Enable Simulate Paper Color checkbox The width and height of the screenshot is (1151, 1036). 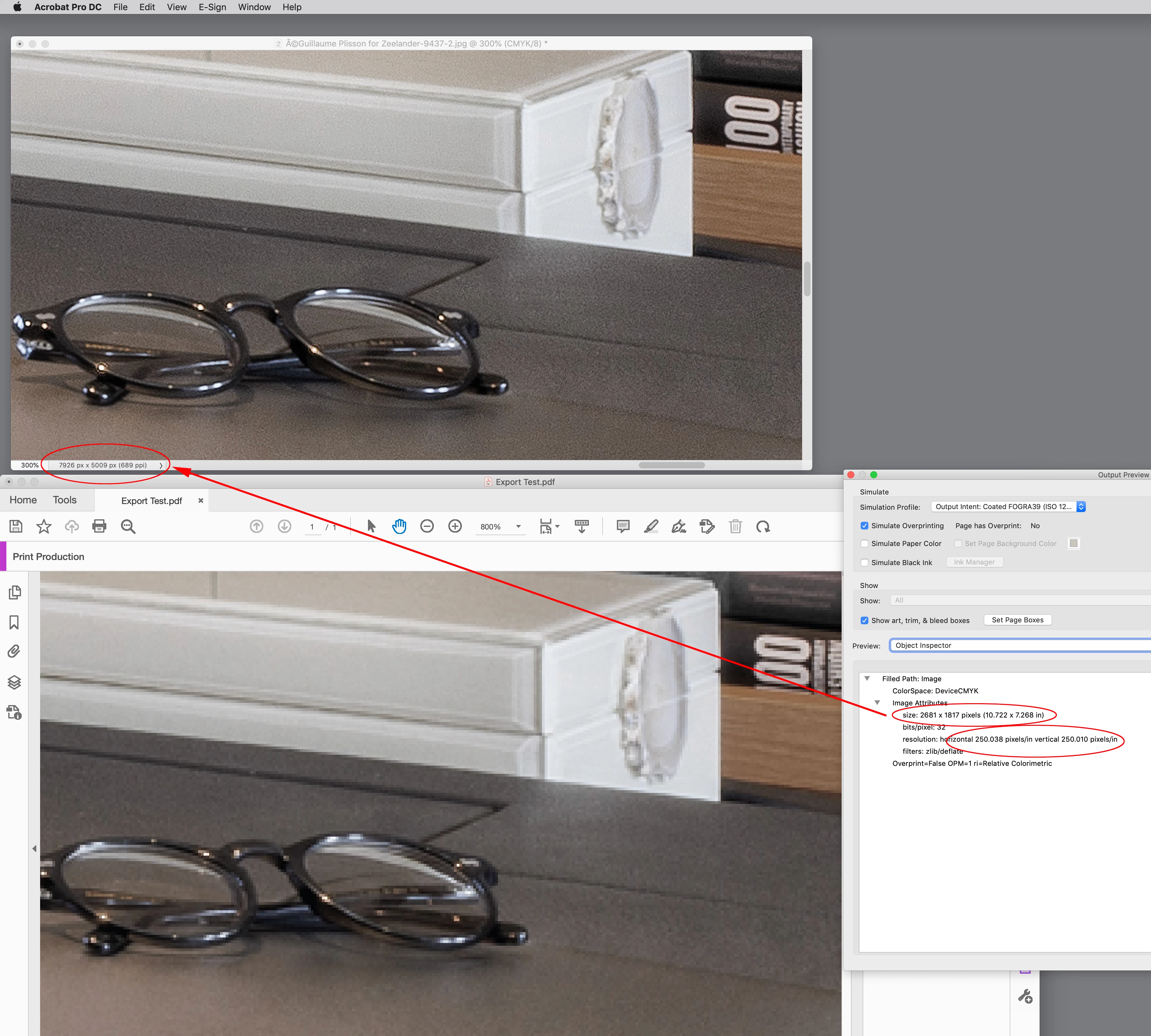click(x=865, y=544)
